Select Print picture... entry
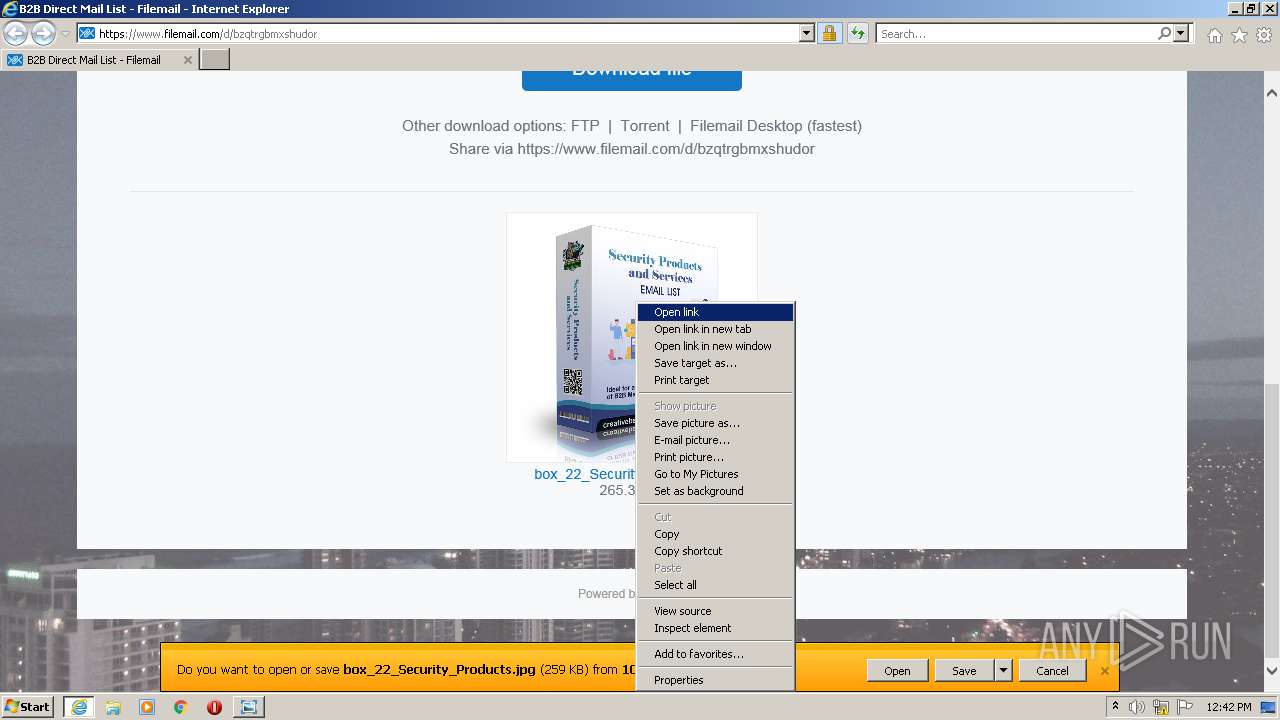This screenshot has height=720, width=1280. pos(716,457)
